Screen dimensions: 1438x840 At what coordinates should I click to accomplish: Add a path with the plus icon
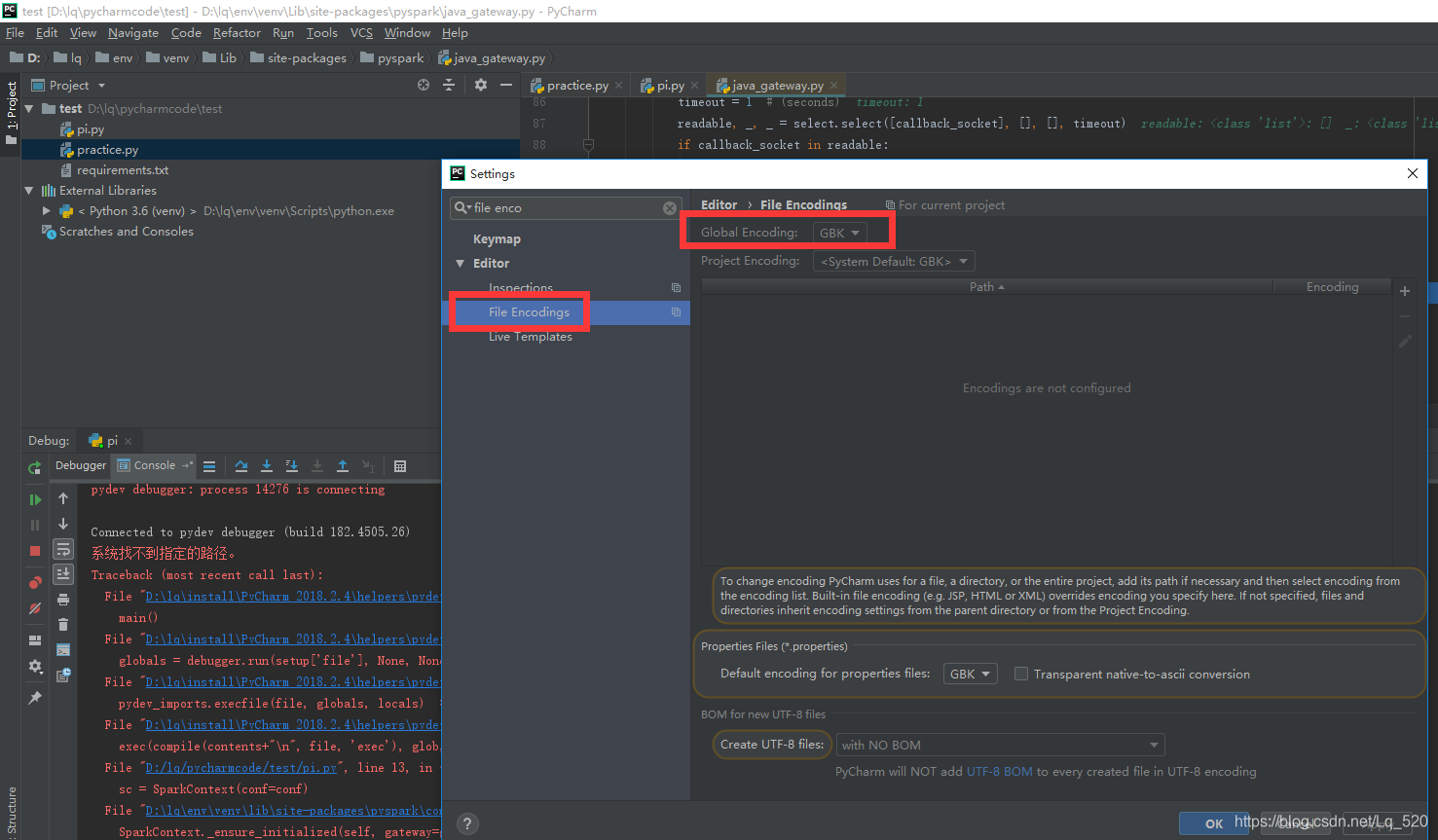[x=1405, y=291]
